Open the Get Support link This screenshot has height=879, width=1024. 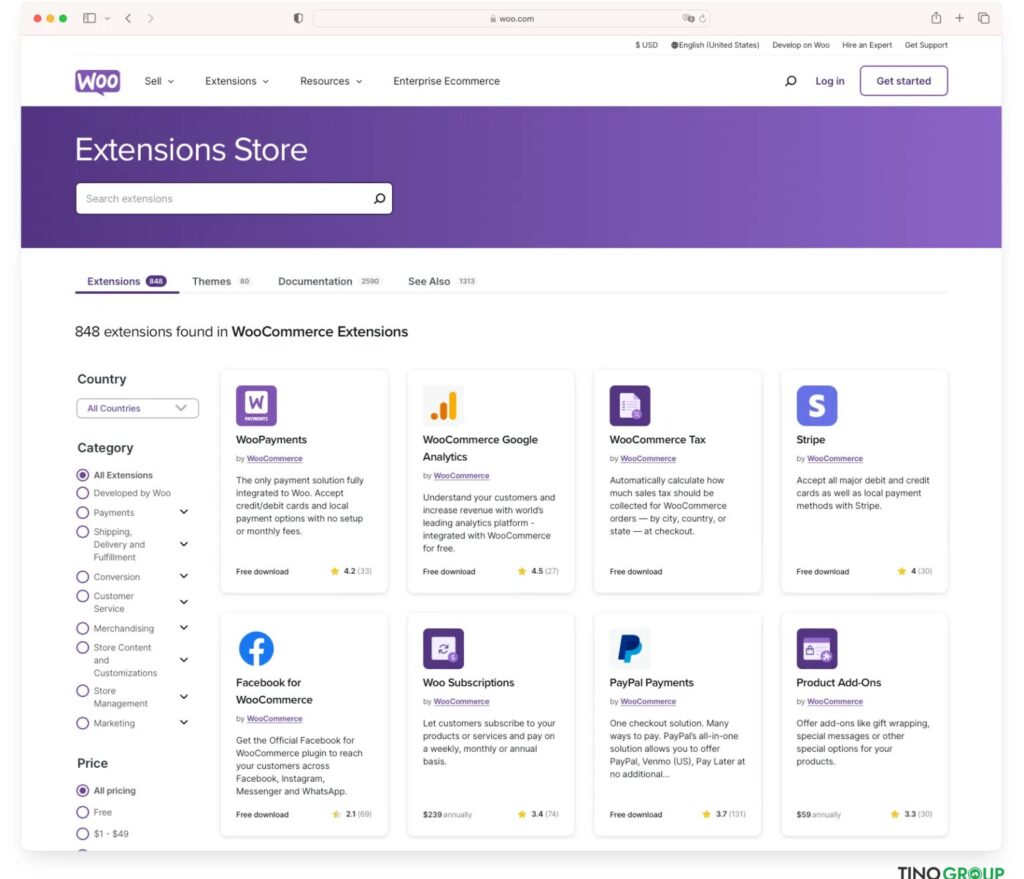point(925,45)
